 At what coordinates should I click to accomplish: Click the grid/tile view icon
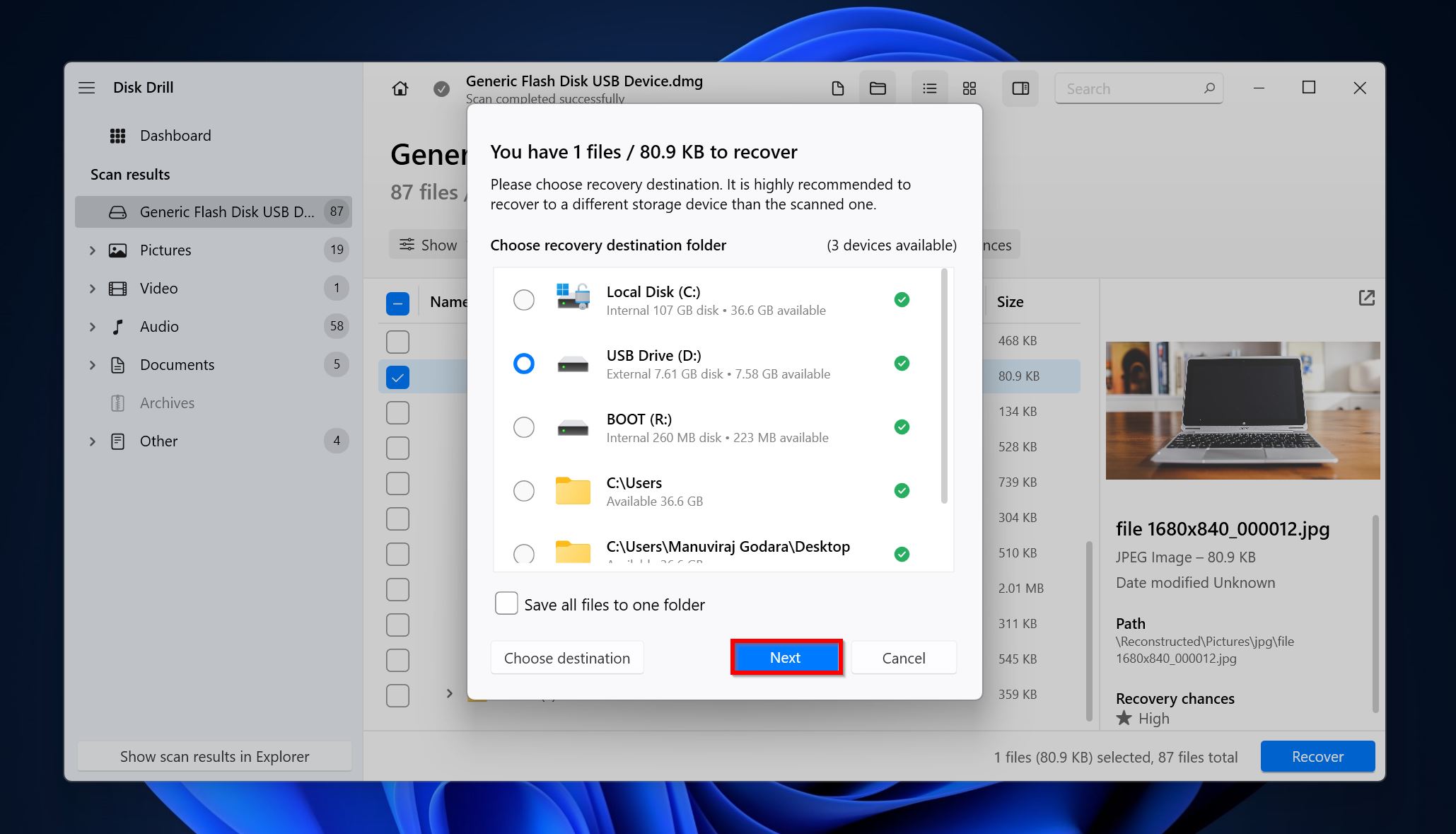coord(969,87)
